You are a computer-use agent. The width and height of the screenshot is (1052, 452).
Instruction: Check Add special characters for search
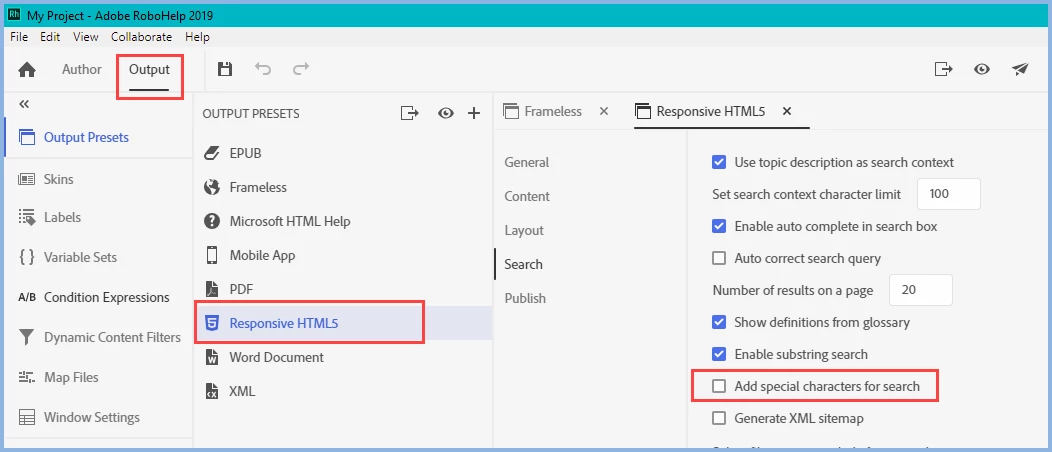(719, 386)
